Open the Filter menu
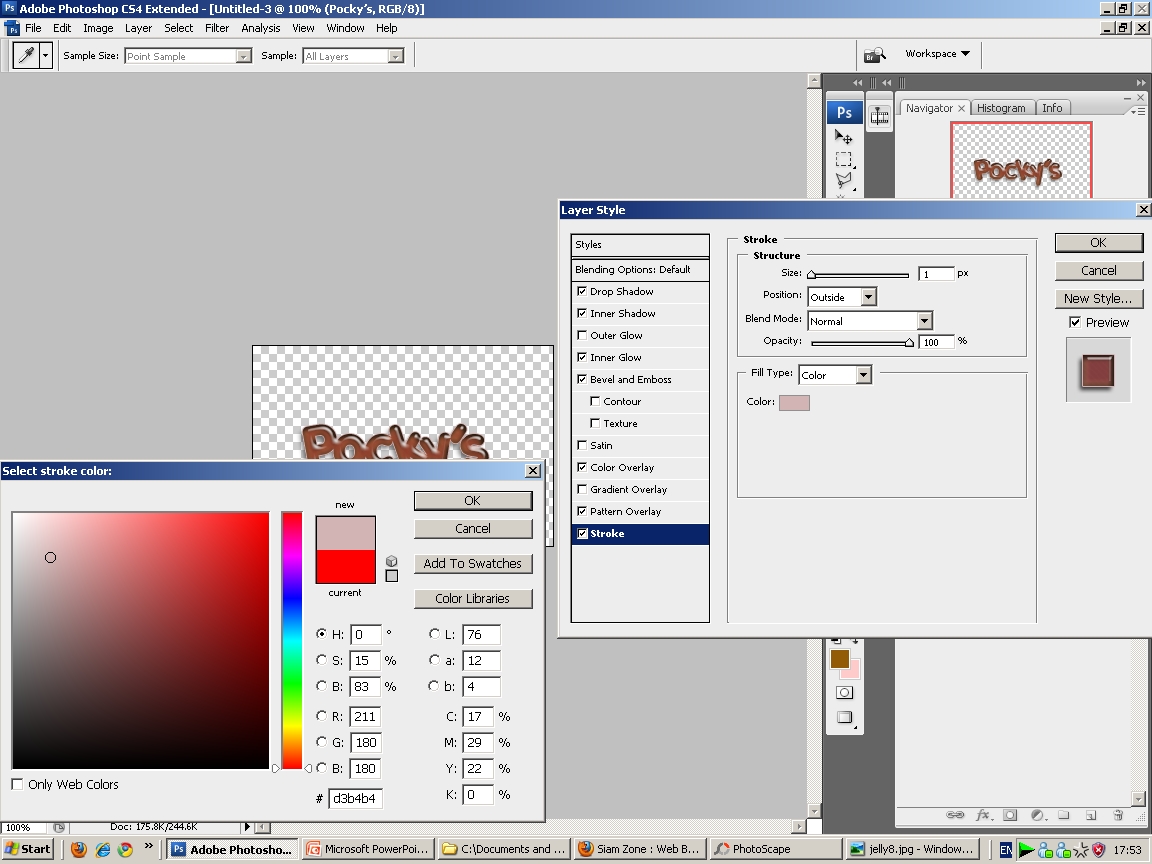 pos(217,28)
